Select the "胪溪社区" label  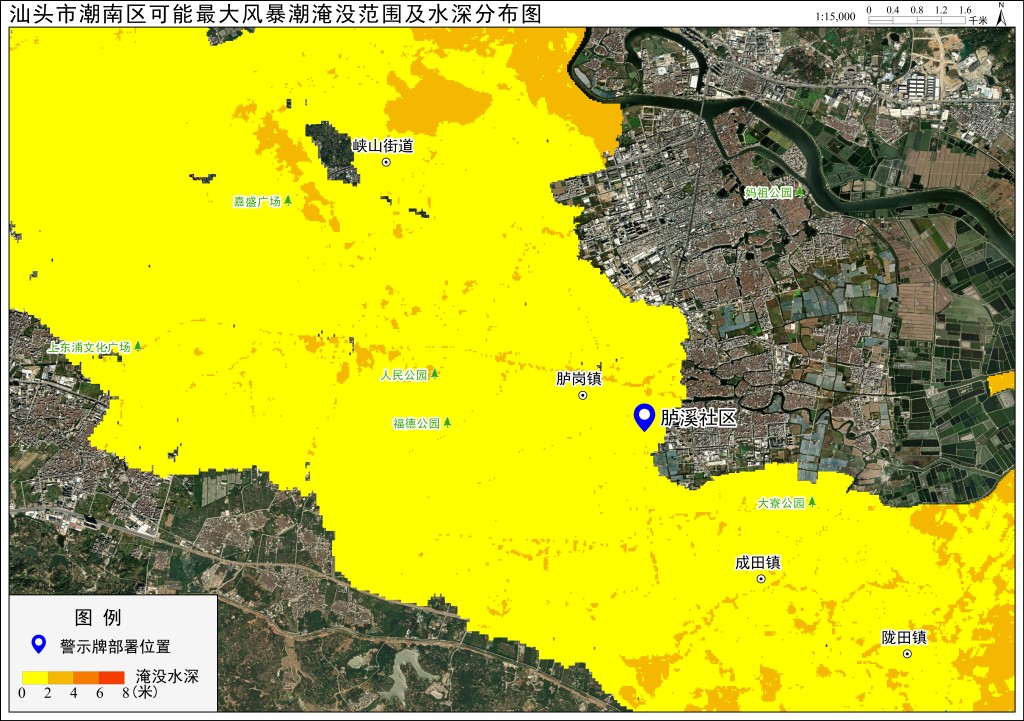point(699,418)
